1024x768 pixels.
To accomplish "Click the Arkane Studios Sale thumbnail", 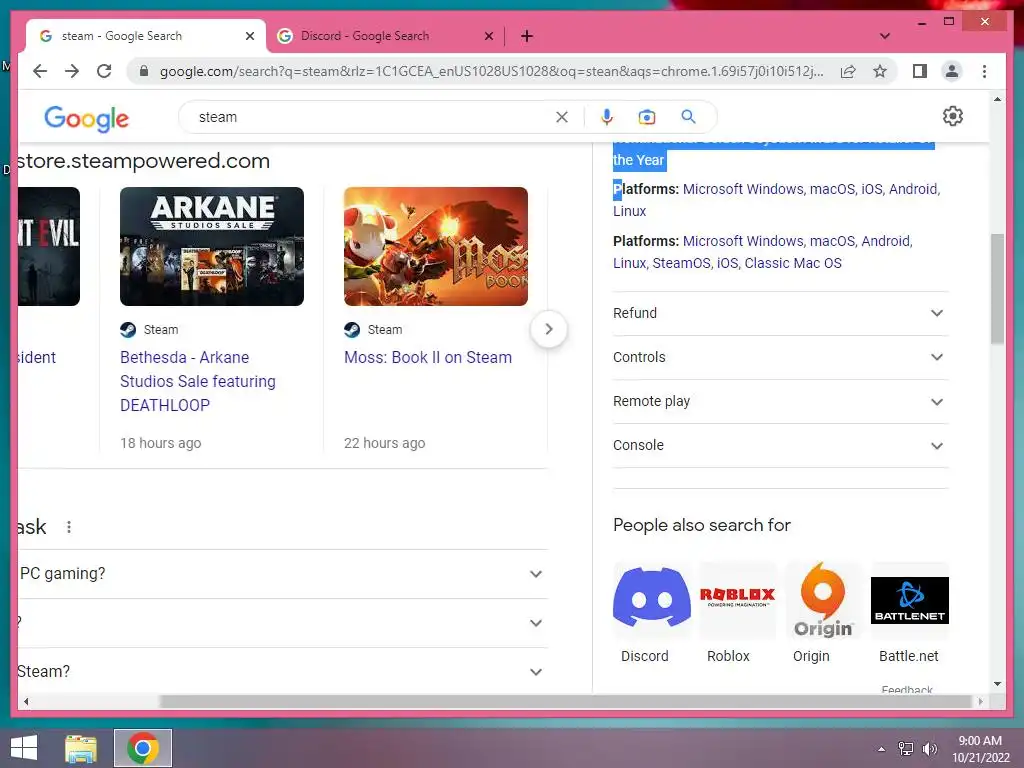I will click(x=212, y=246).
